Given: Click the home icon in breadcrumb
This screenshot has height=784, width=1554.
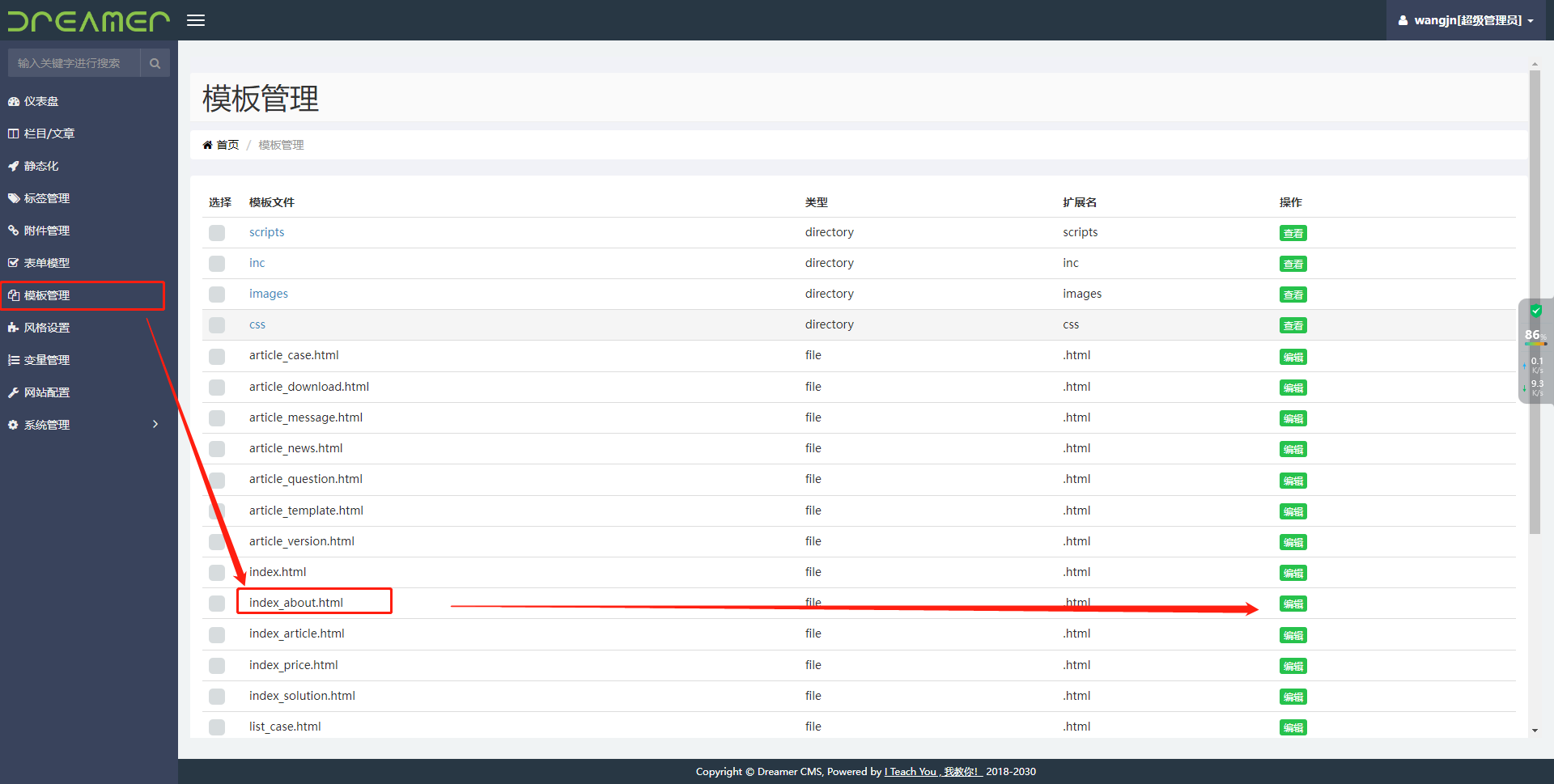Looking at the screenshot, I should (207, 145).
